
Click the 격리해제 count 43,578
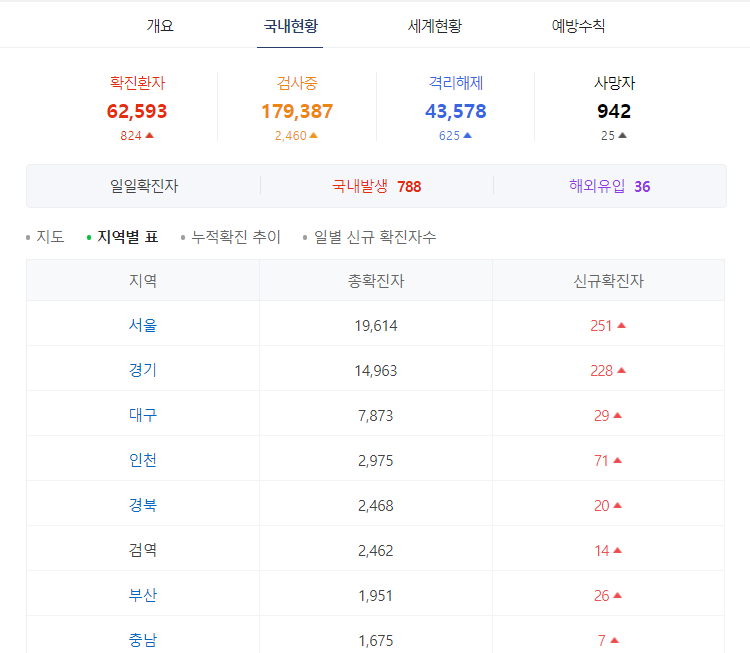[x=456, y=111]
